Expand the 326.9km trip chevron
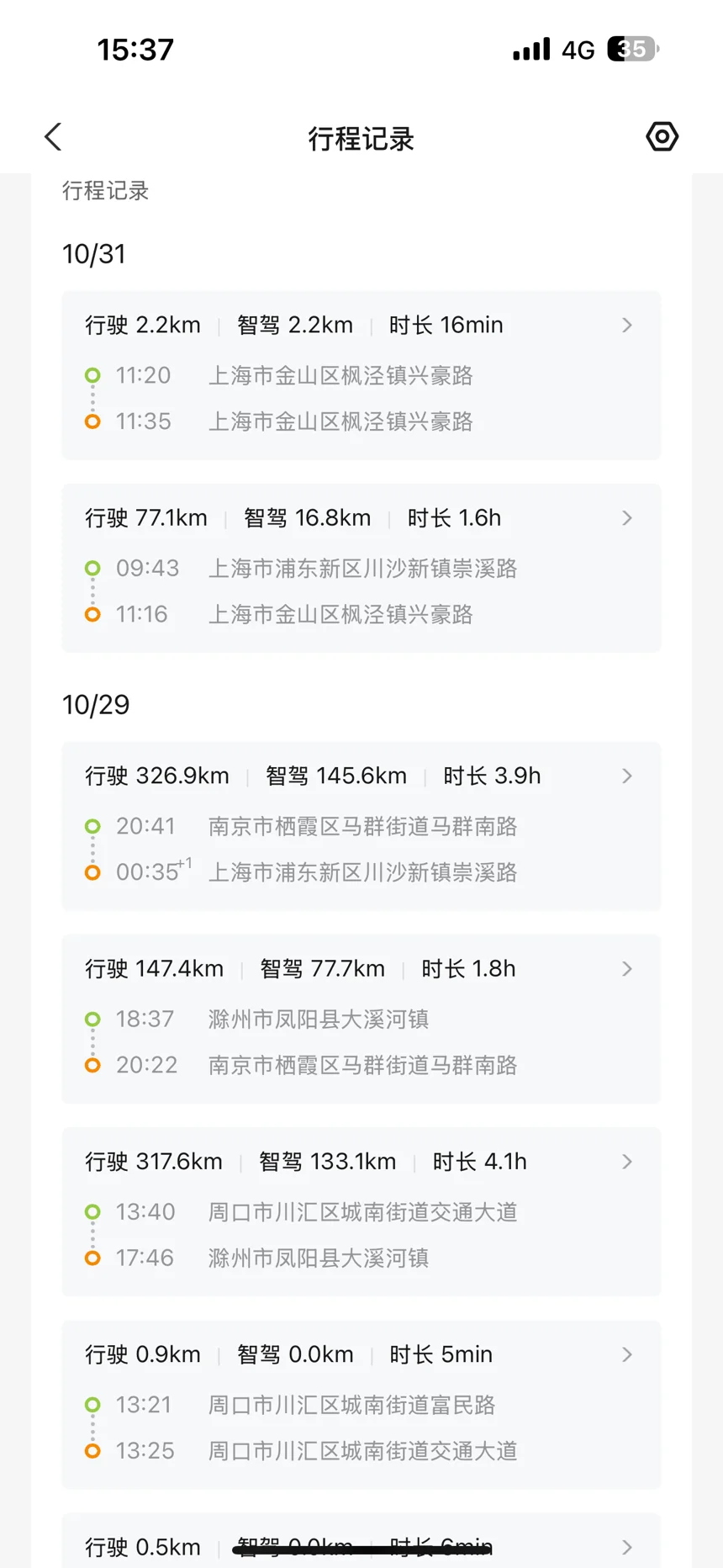 pos(627,776)
